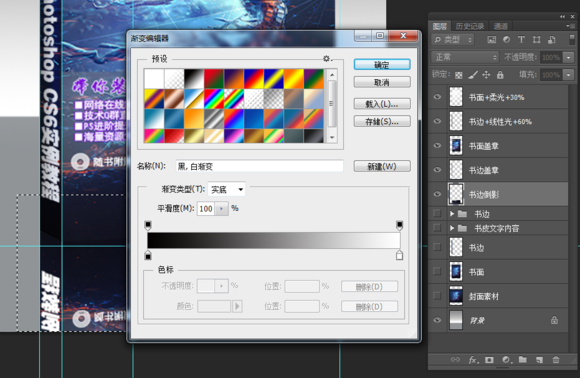Toggle lock position move icon
This screenshot has width=580, height=378.
[486, 75]
